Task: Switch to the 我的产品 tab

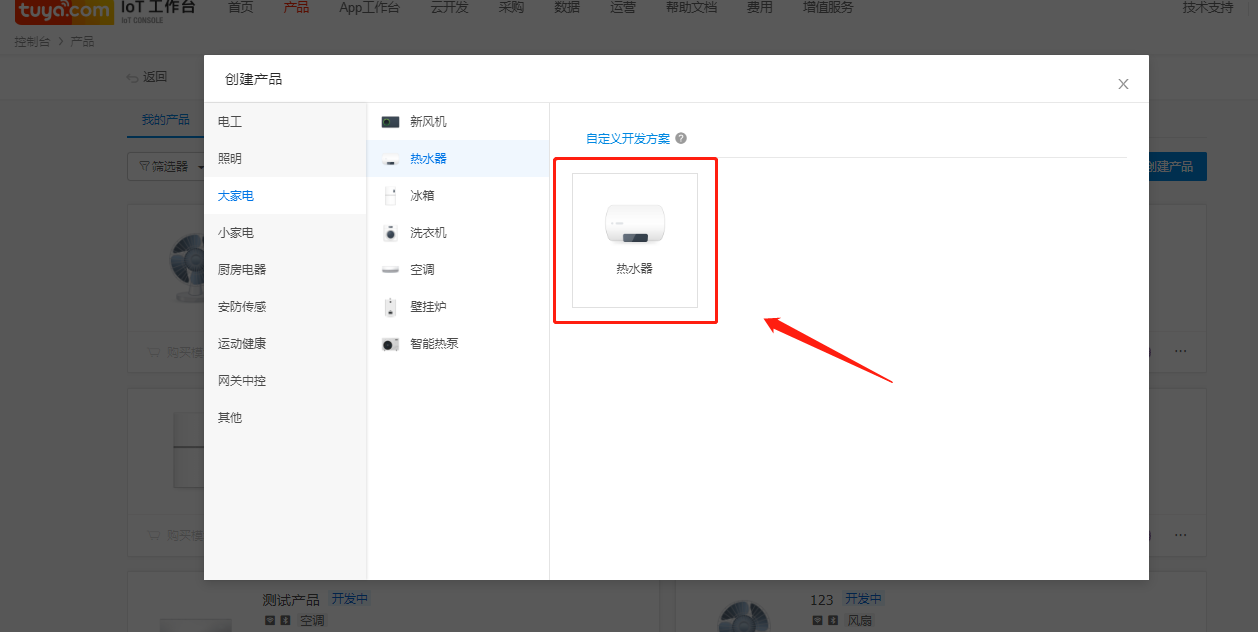Action: (165, 118)
